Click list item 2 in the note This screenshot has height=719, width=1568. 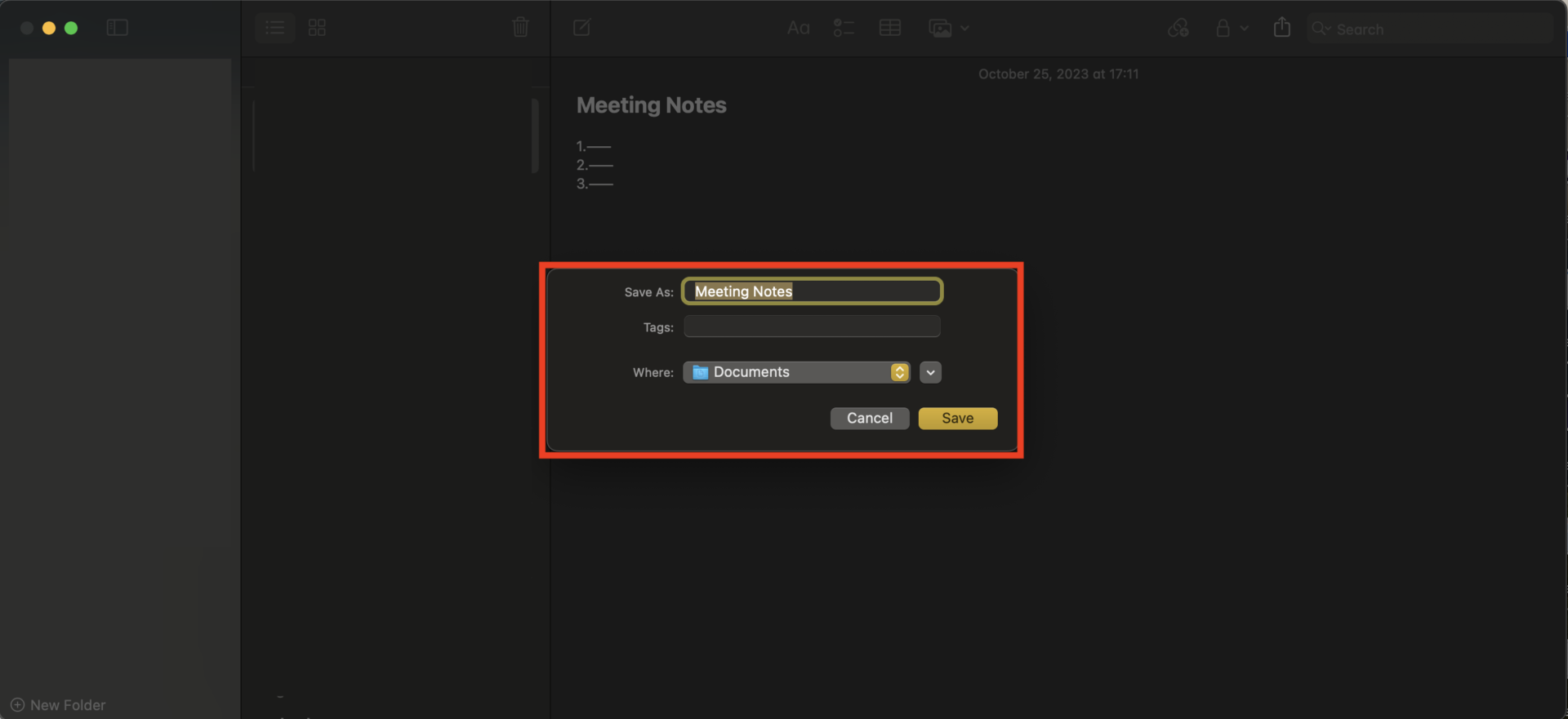(595, 165)
